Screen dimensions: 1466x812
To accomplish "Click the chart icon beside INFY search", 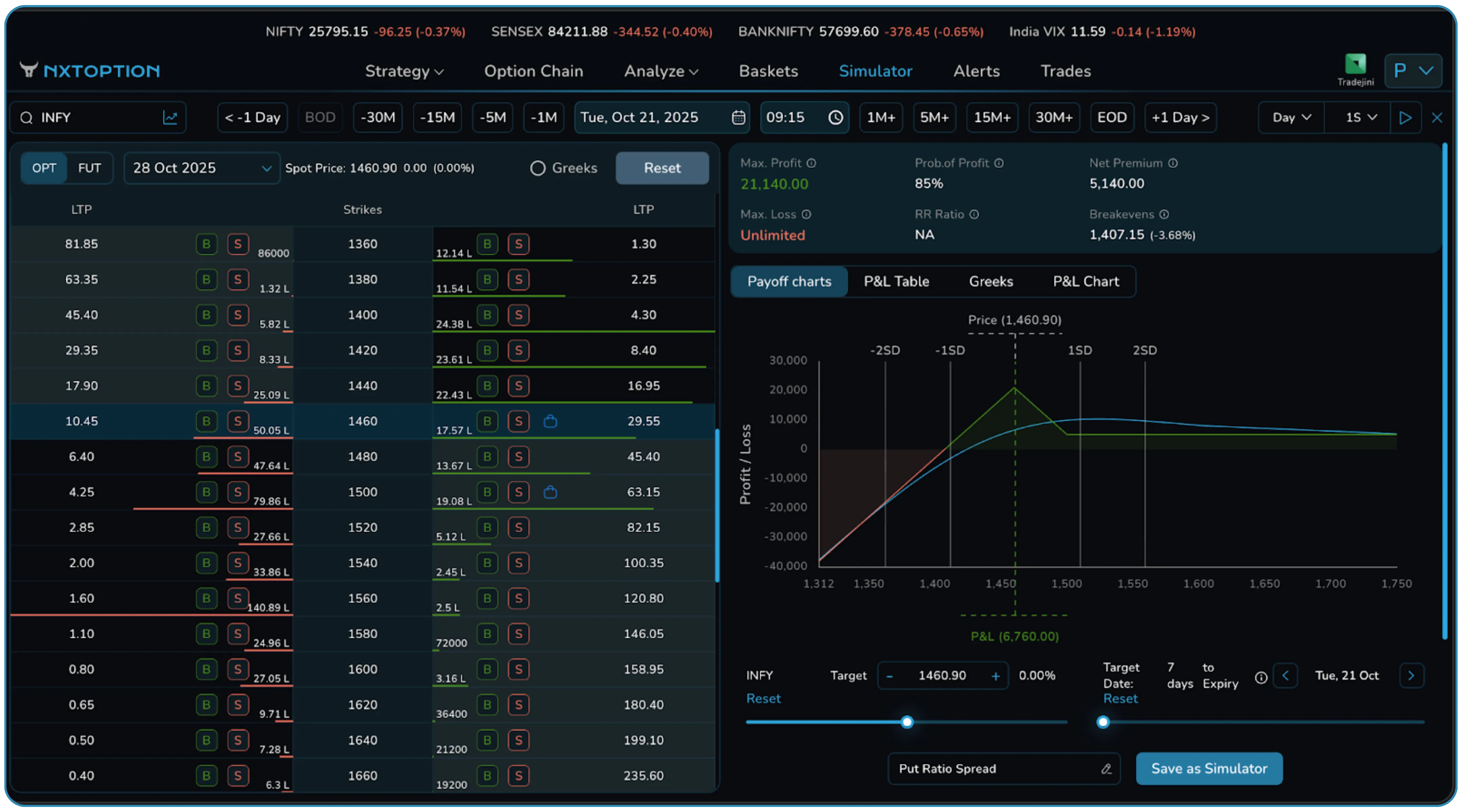I will (170, 117).
